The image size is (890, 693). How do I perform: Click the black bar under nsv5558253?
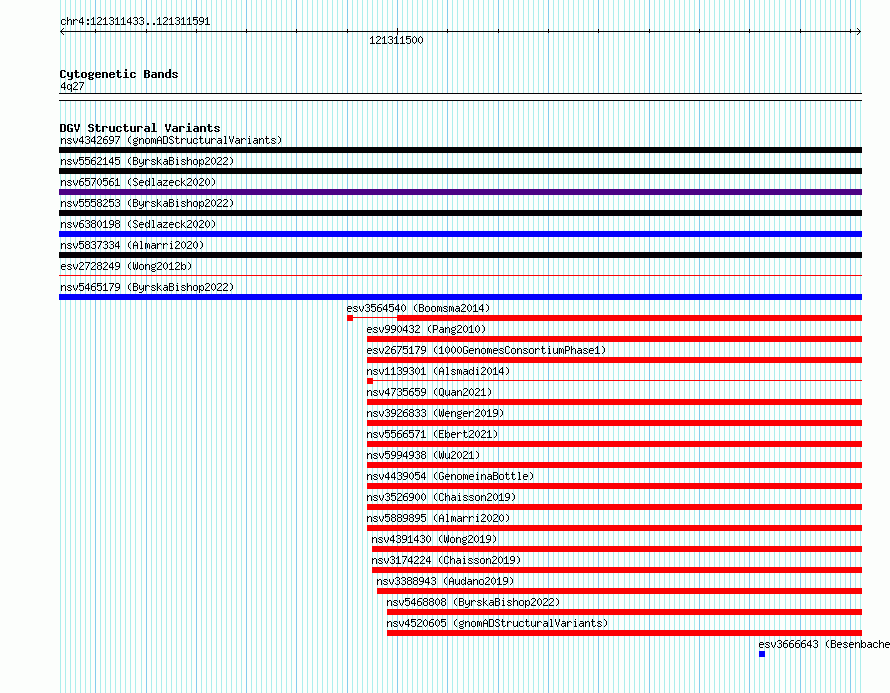pyautogui.click(x=460, y=213)
